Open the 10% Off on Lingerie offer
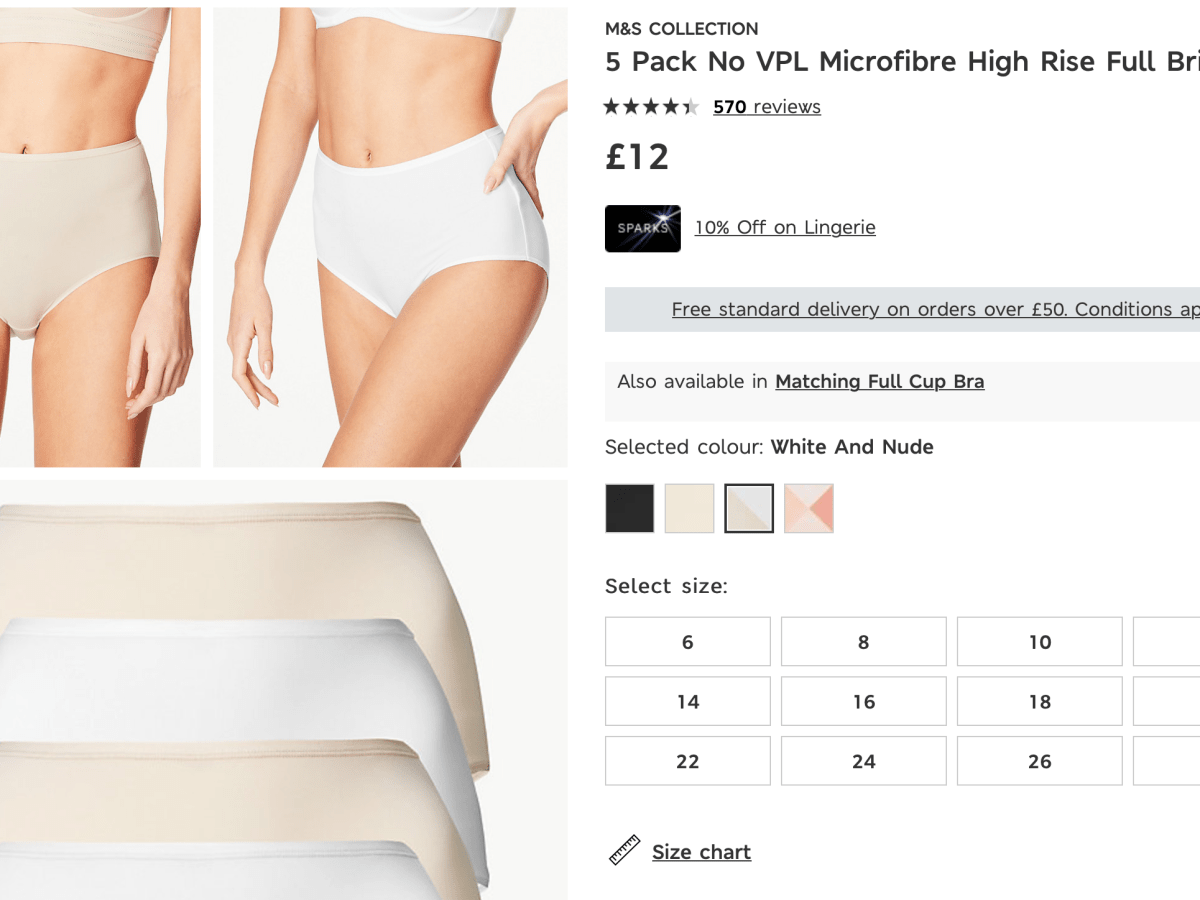 coord(785,228)
